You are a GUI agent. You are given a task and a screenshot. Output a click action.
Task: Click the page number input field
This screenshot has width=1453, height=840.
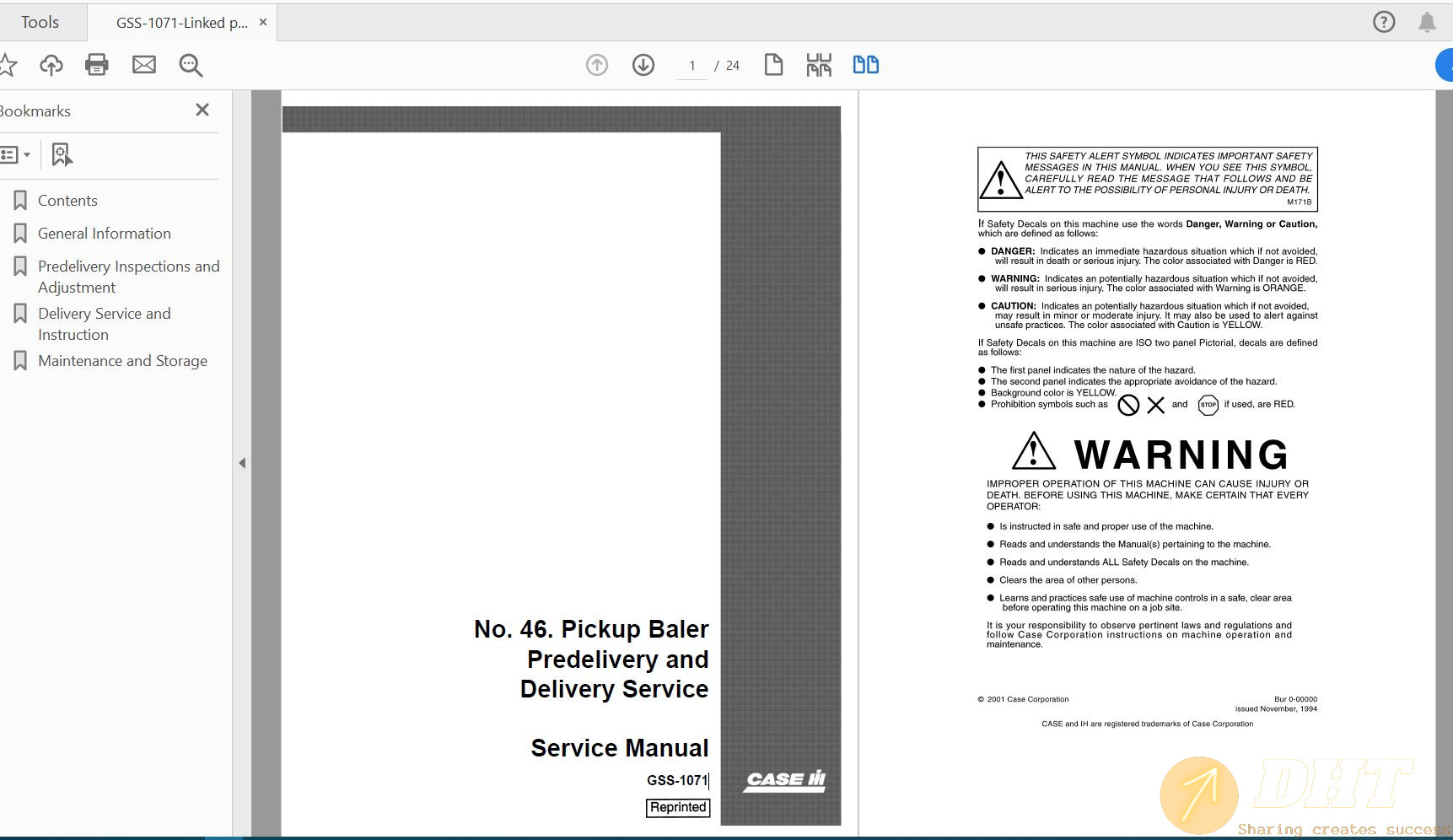click(692, 66)
